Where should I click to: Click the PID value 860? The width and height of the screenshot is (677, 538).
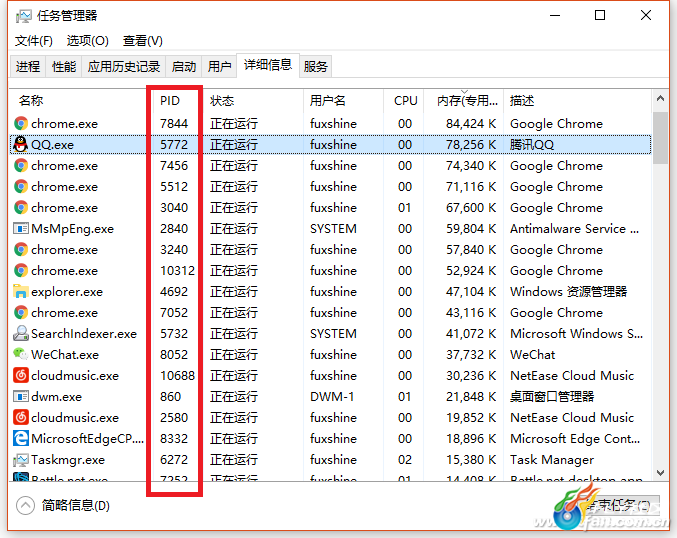(171, 397)
